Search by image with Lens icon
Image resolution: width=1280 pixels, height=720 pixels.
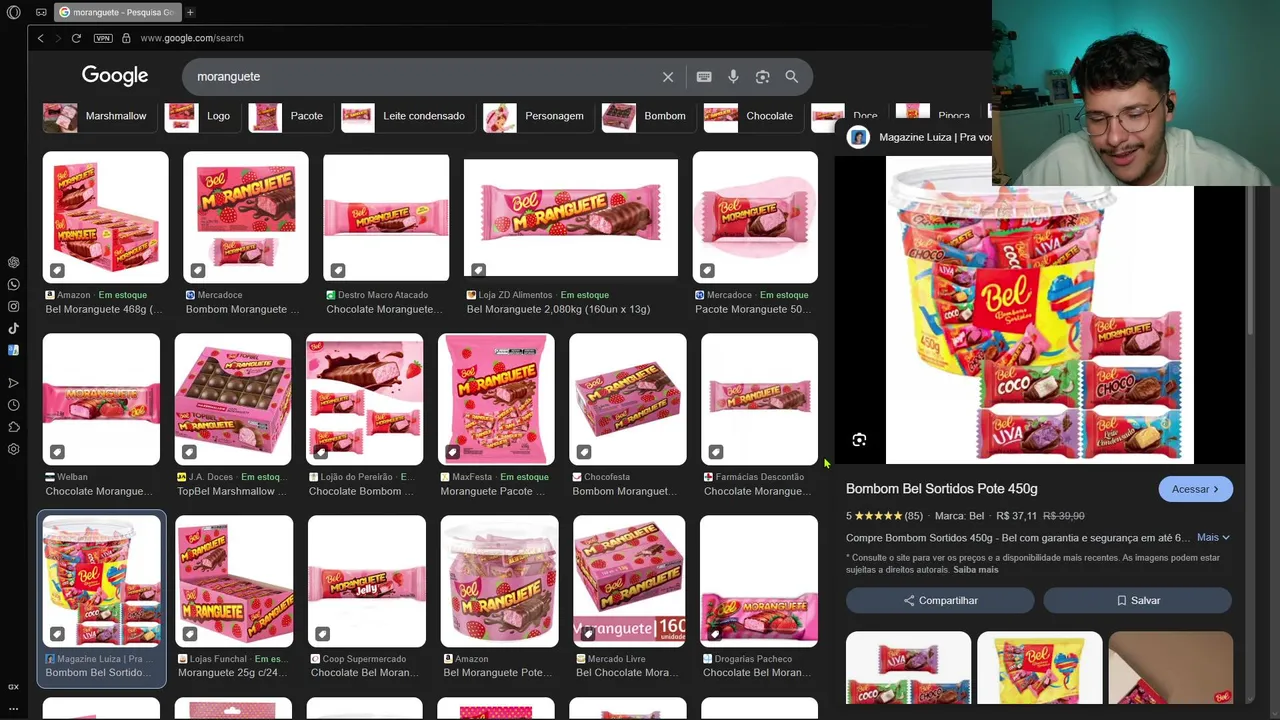tap(763, 77)
